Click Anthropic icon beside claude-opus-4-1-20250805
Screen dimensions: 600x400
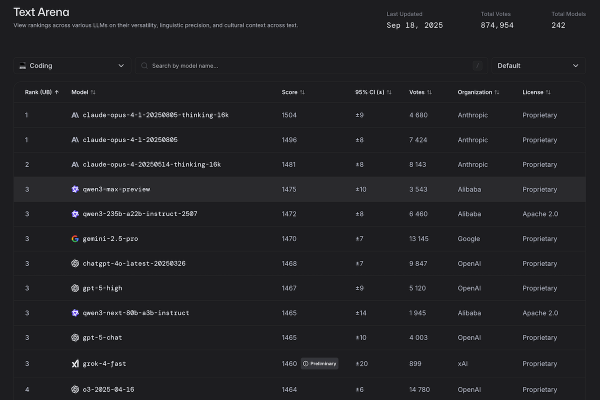[x=75, y=140]
